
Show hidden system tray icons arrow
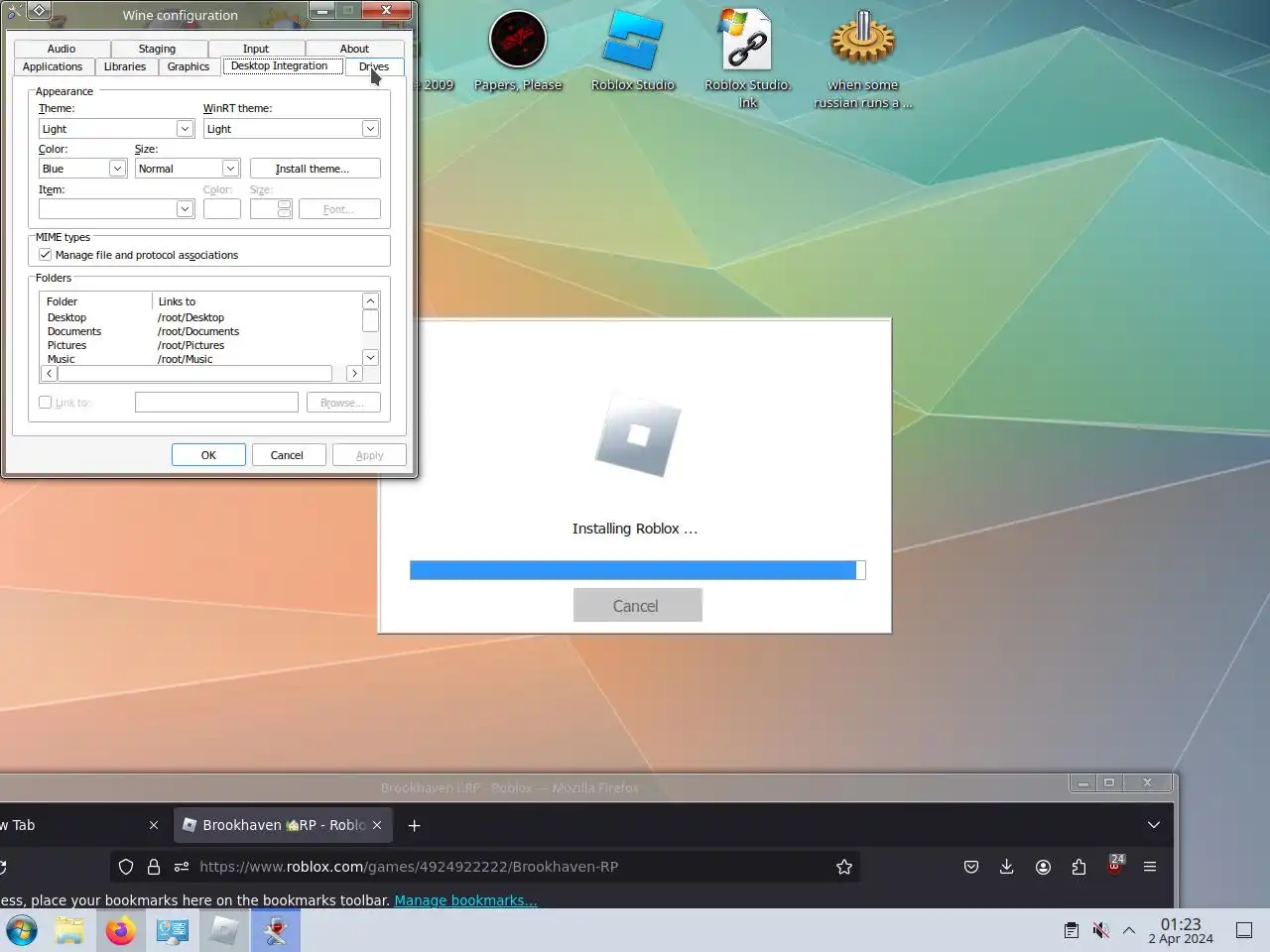(1129, 930)
